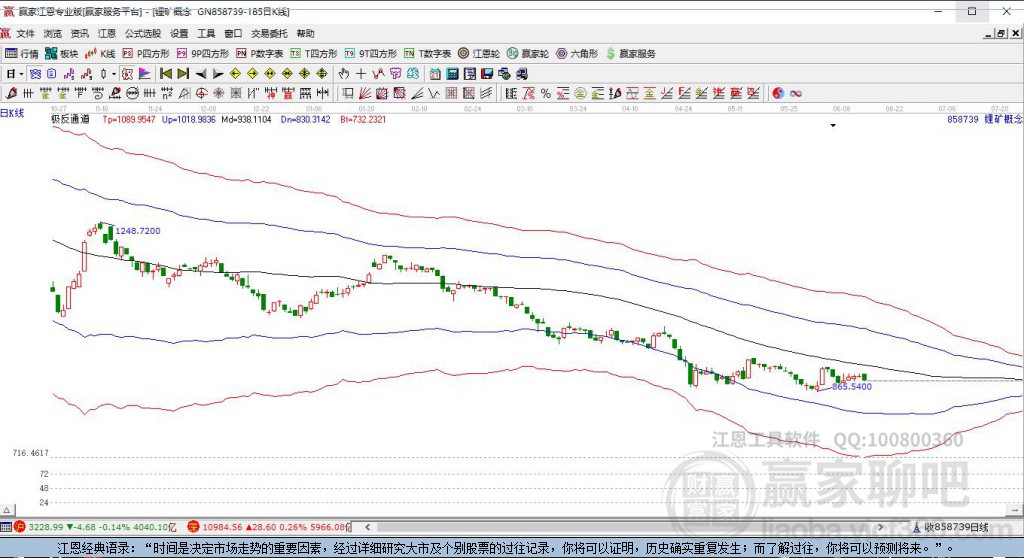1024x558 pixels.
Task: Open the 行情 quotes view
Action: coord(21,54)
